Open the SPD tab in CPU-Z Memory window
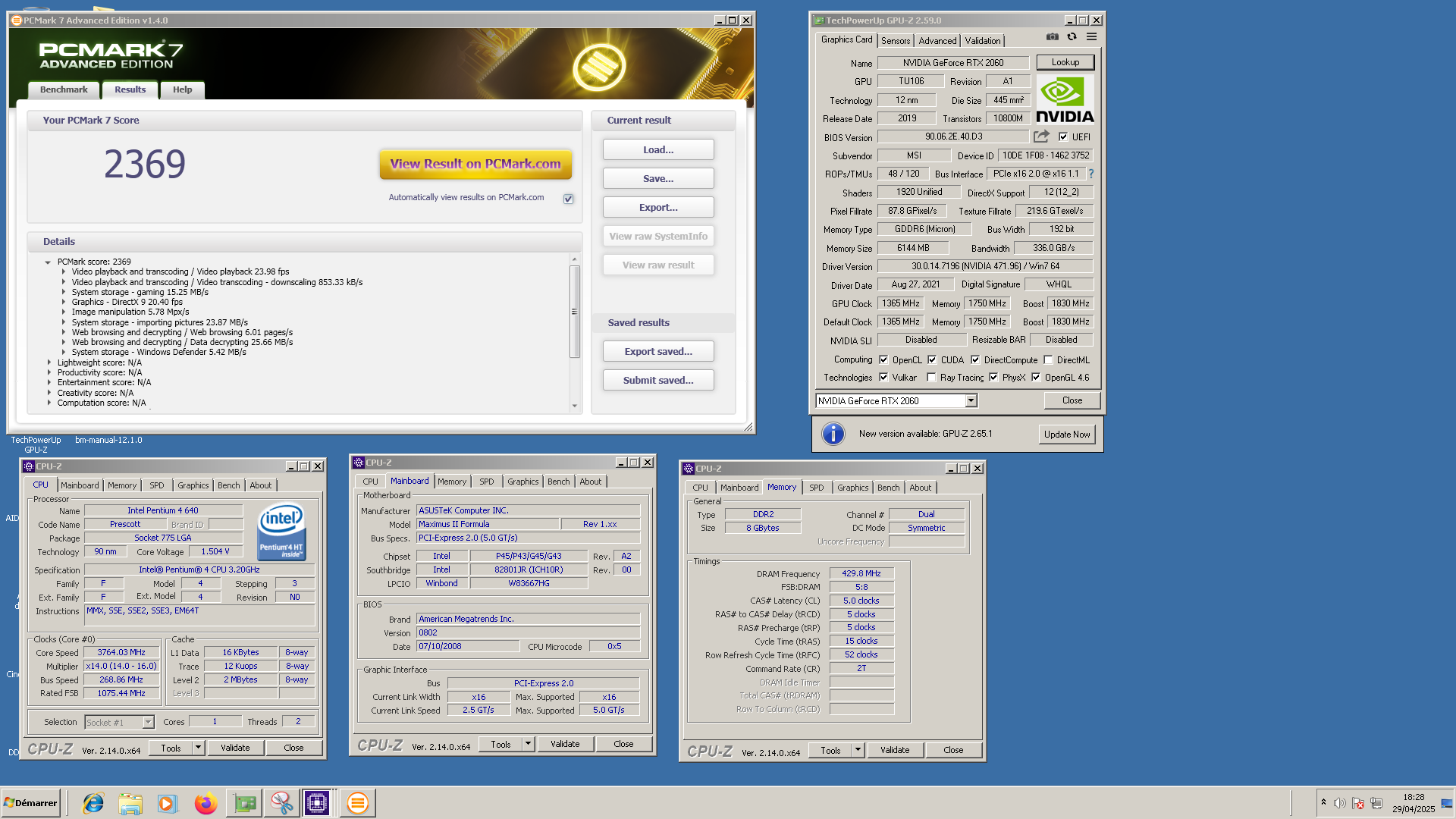 [816, 488]
